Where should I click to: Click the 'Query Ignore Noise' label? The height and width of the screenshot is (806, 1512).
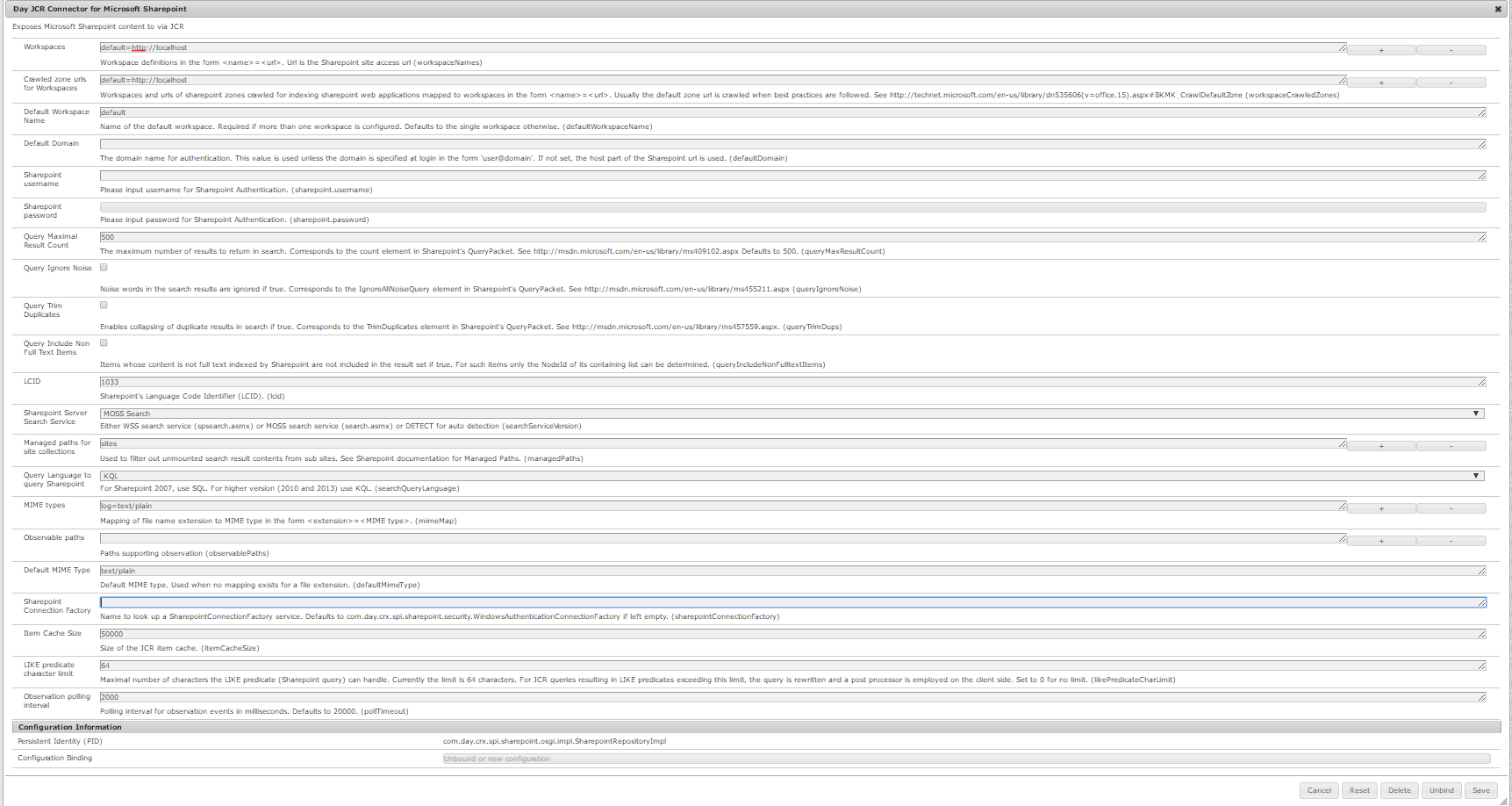pos(58,268)
